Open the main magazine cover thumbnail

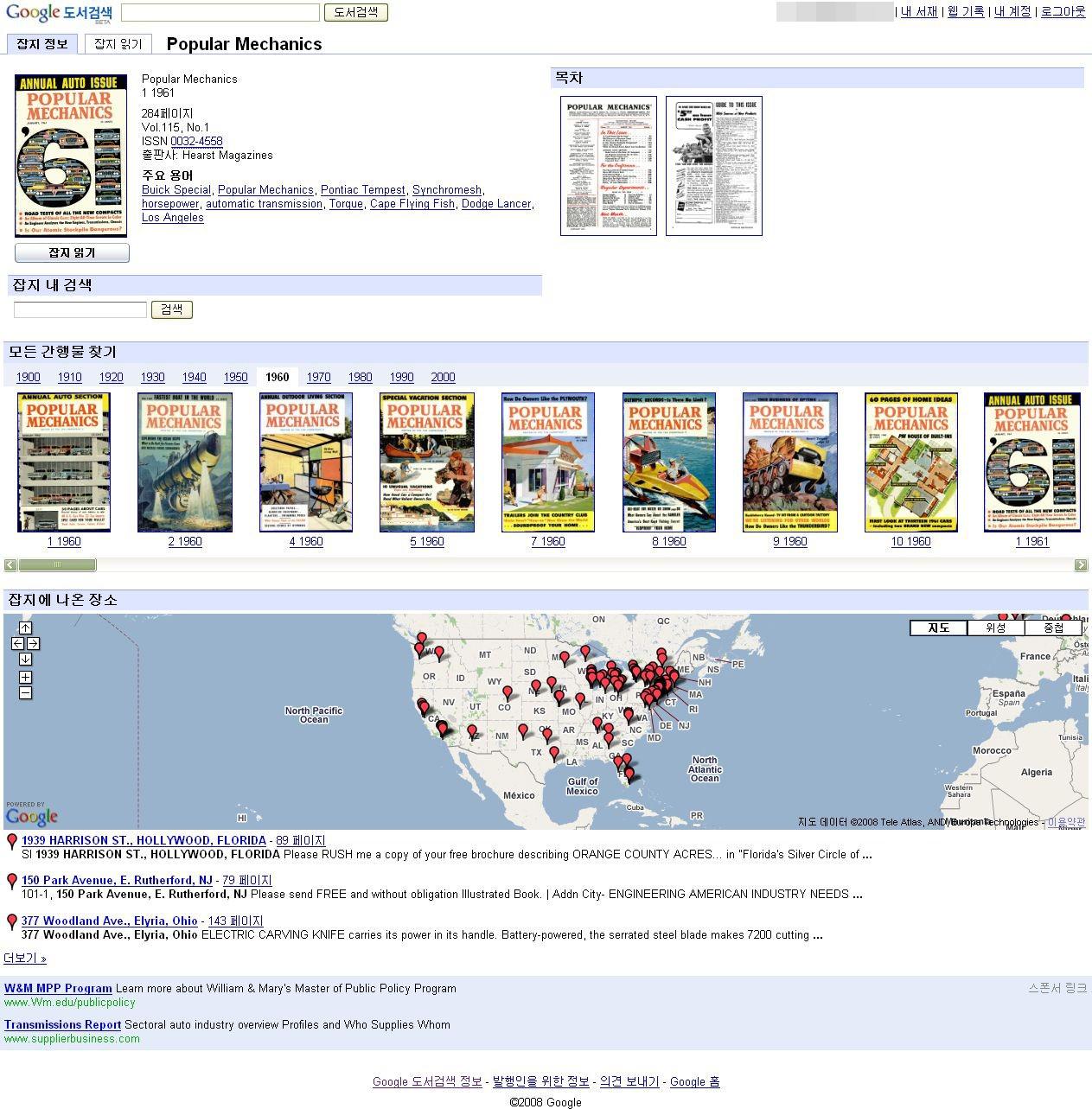pyautogui.click(x=71, y=156)
